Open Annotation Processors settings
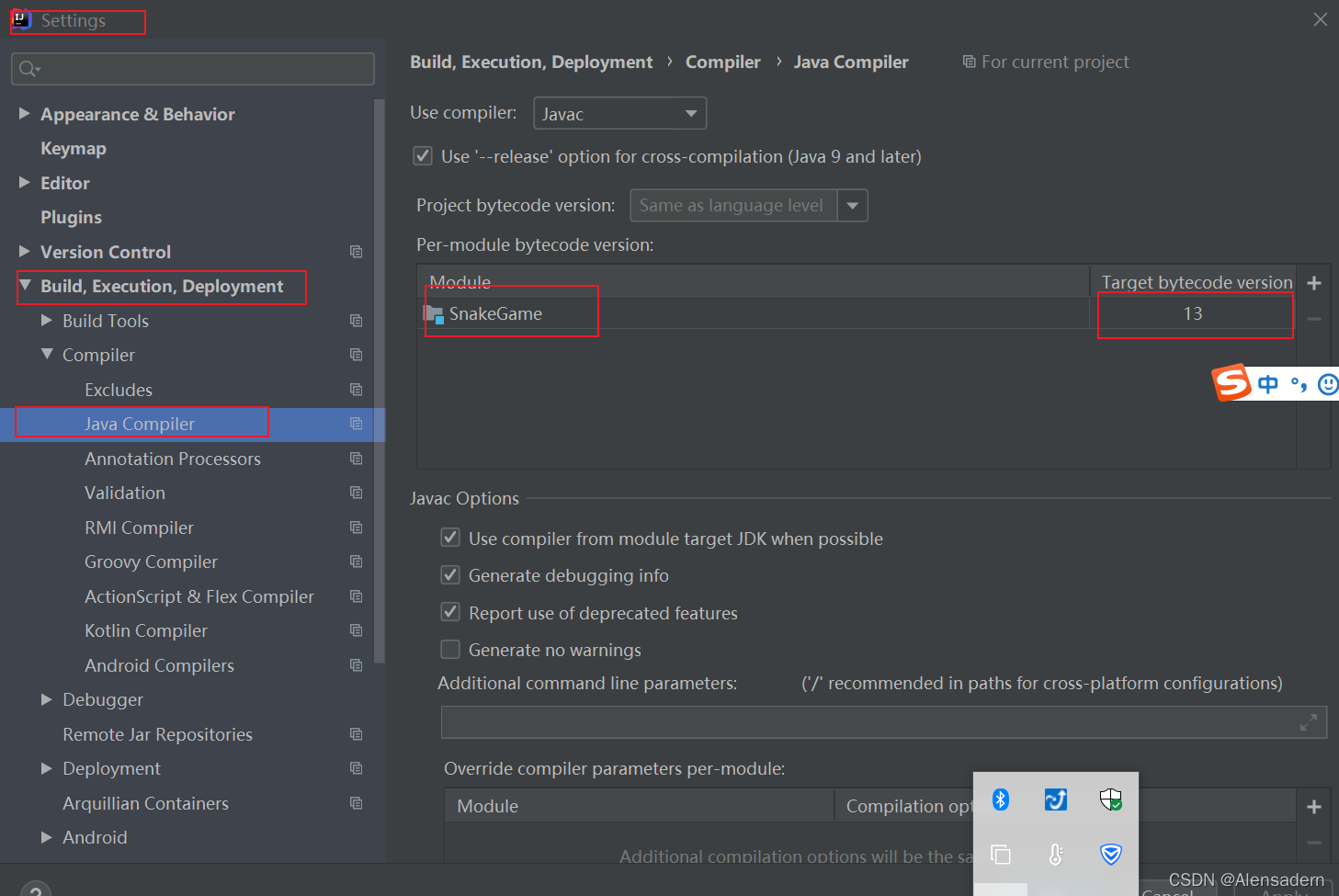Screen dimensions: 1339x896 pyautogui.click(x=172, y=459)
